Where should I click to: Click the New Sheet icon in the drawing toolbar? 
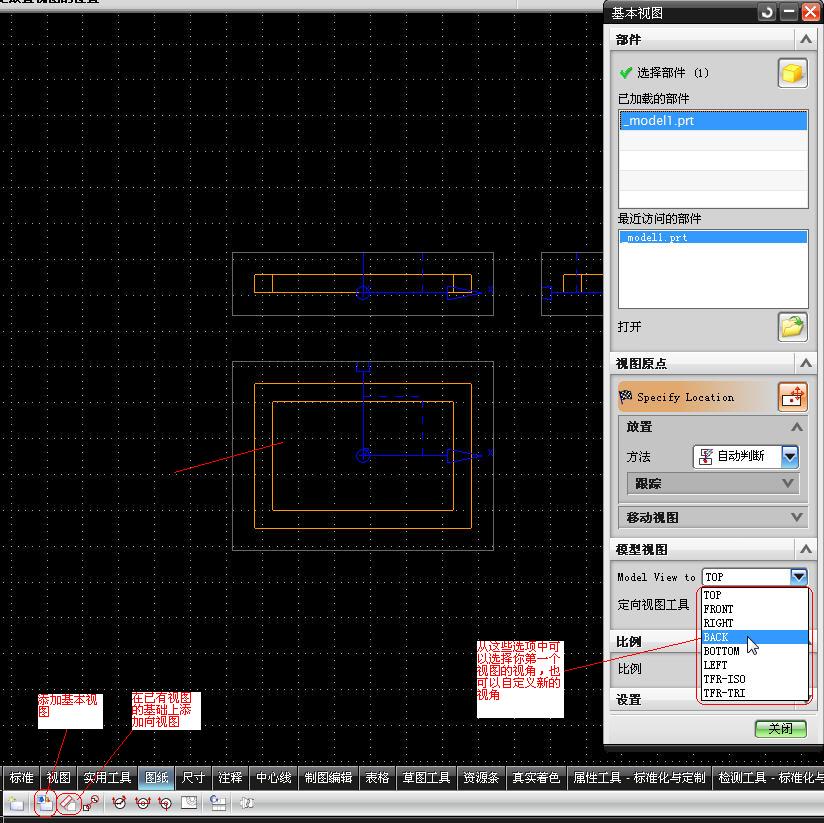[x=16, y=803]
